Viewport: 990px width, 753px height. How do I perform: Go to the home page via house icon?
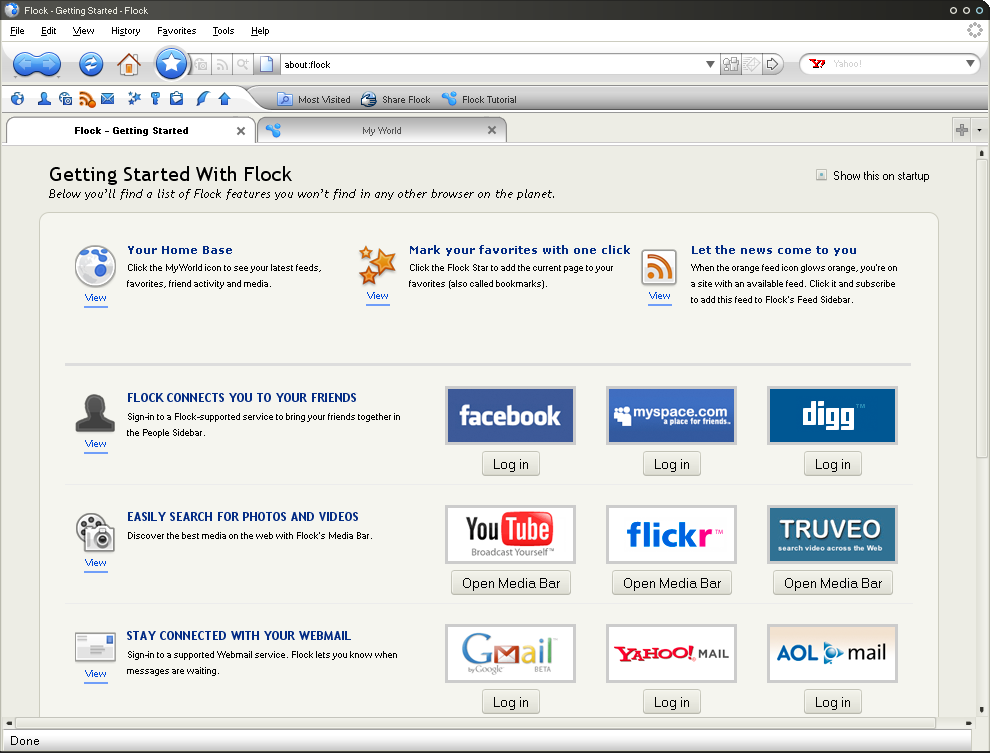tap(129, 64)
